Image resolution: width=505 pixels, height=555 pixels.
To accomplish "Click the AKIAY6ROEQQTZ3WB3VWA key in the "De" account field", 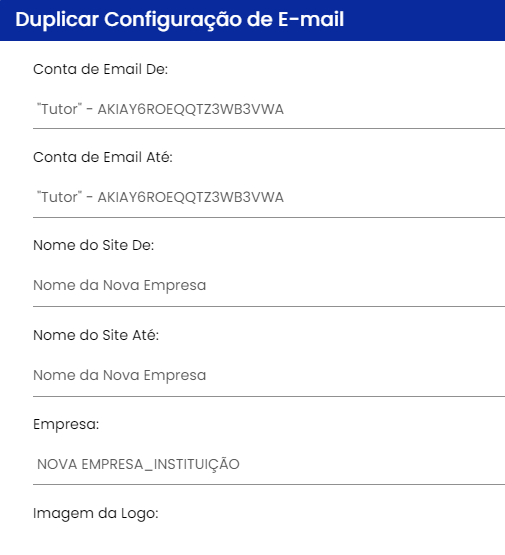I will pyautogui.click(x=191, y=109).
